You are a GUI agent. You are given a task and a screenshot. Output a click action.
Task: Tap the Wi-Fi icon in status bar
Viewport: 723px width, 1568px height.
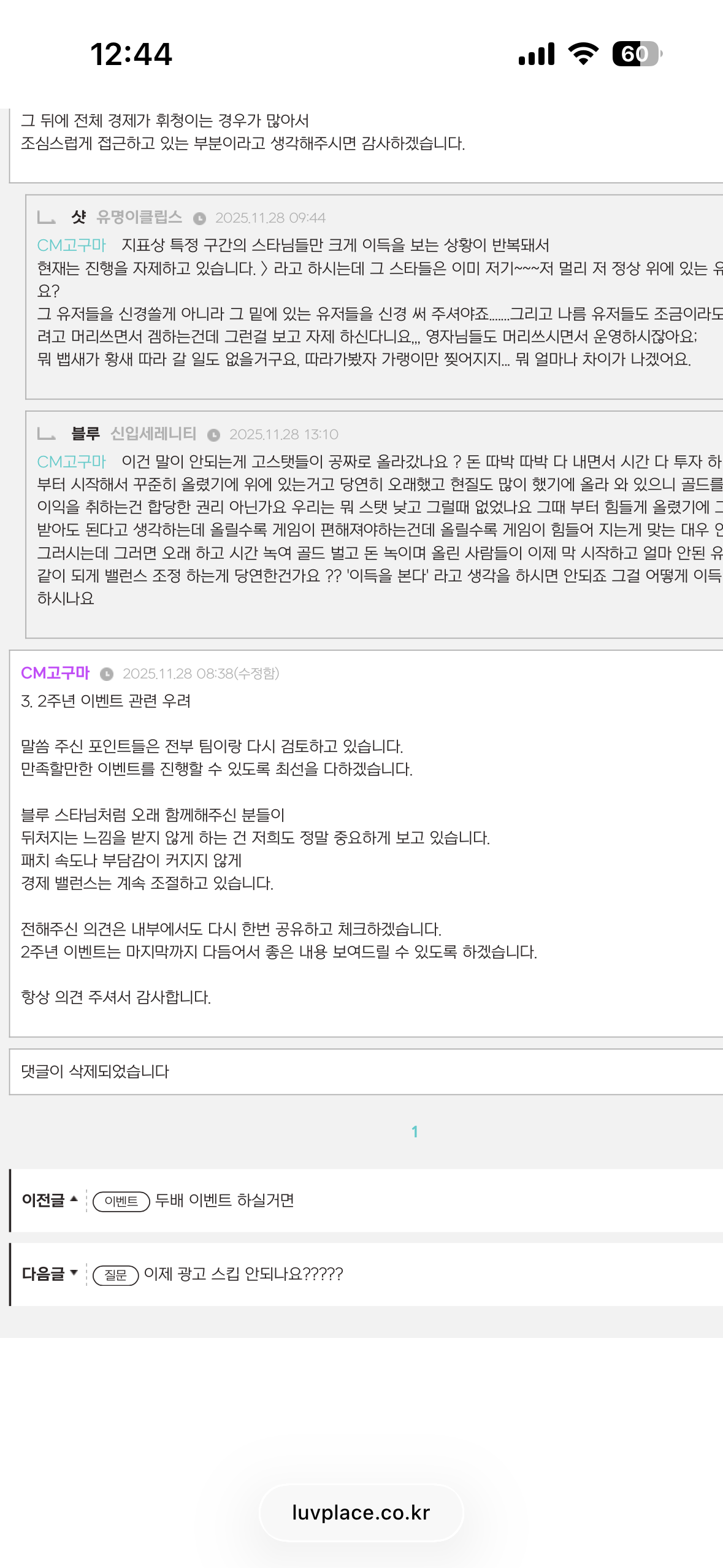click(x=583, y=54)
